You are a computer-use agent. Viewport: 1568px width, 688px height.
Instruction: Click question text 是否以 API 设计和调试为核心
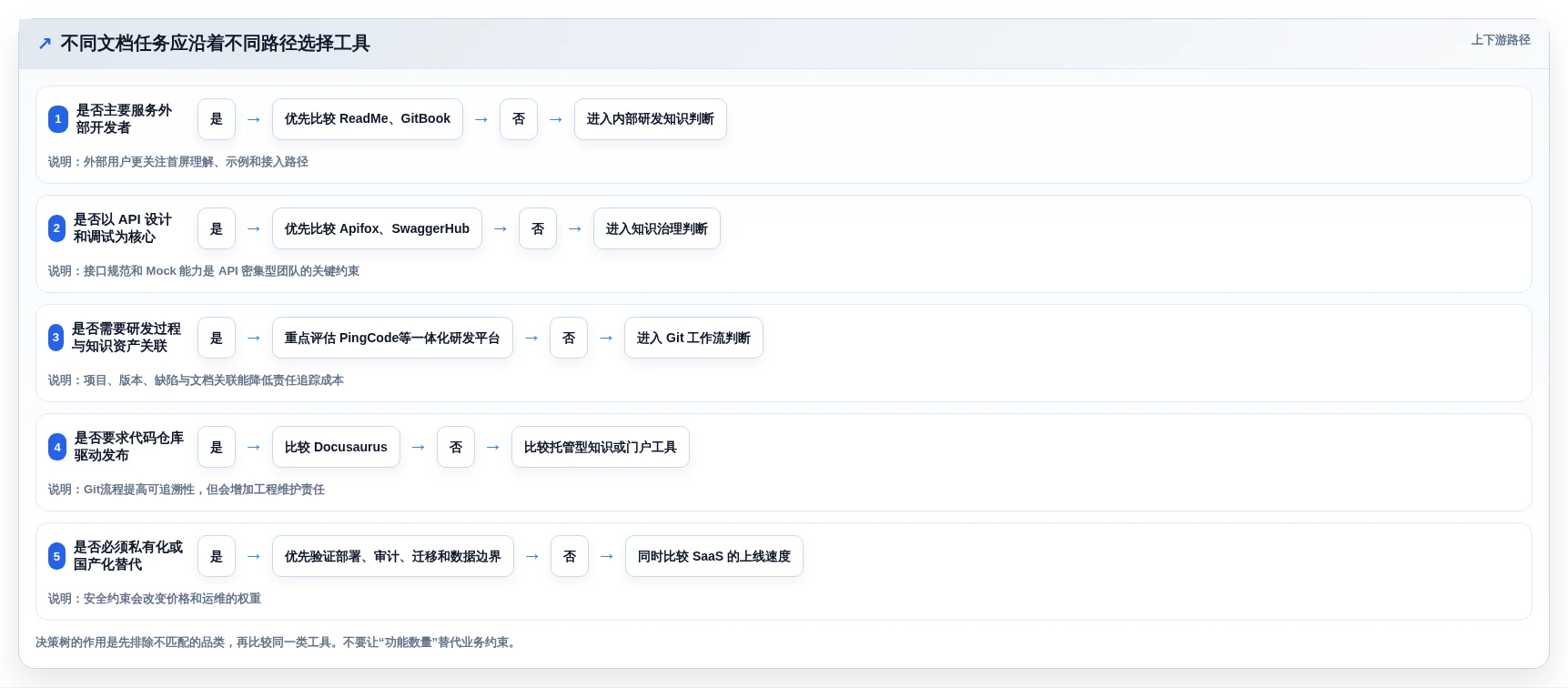tap(123, 228)
